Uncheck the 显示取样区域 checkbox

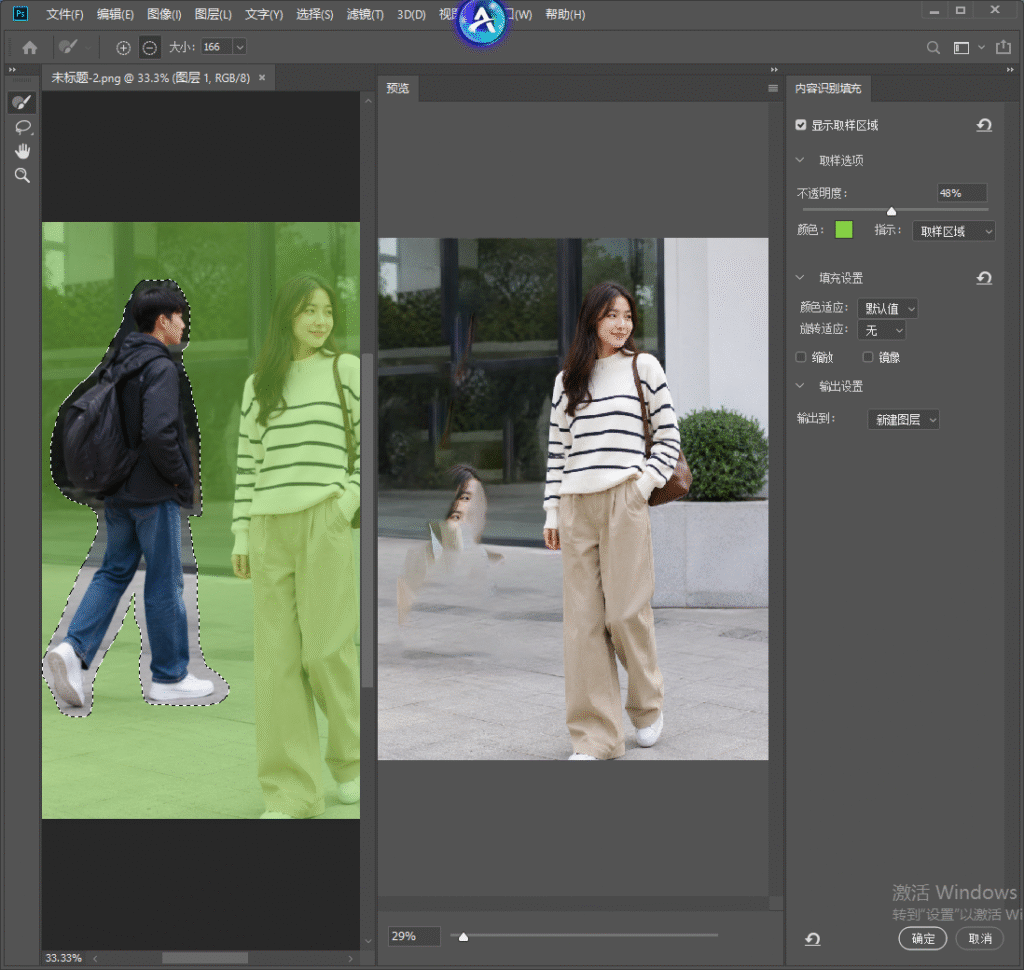click(x=801, y=125)
